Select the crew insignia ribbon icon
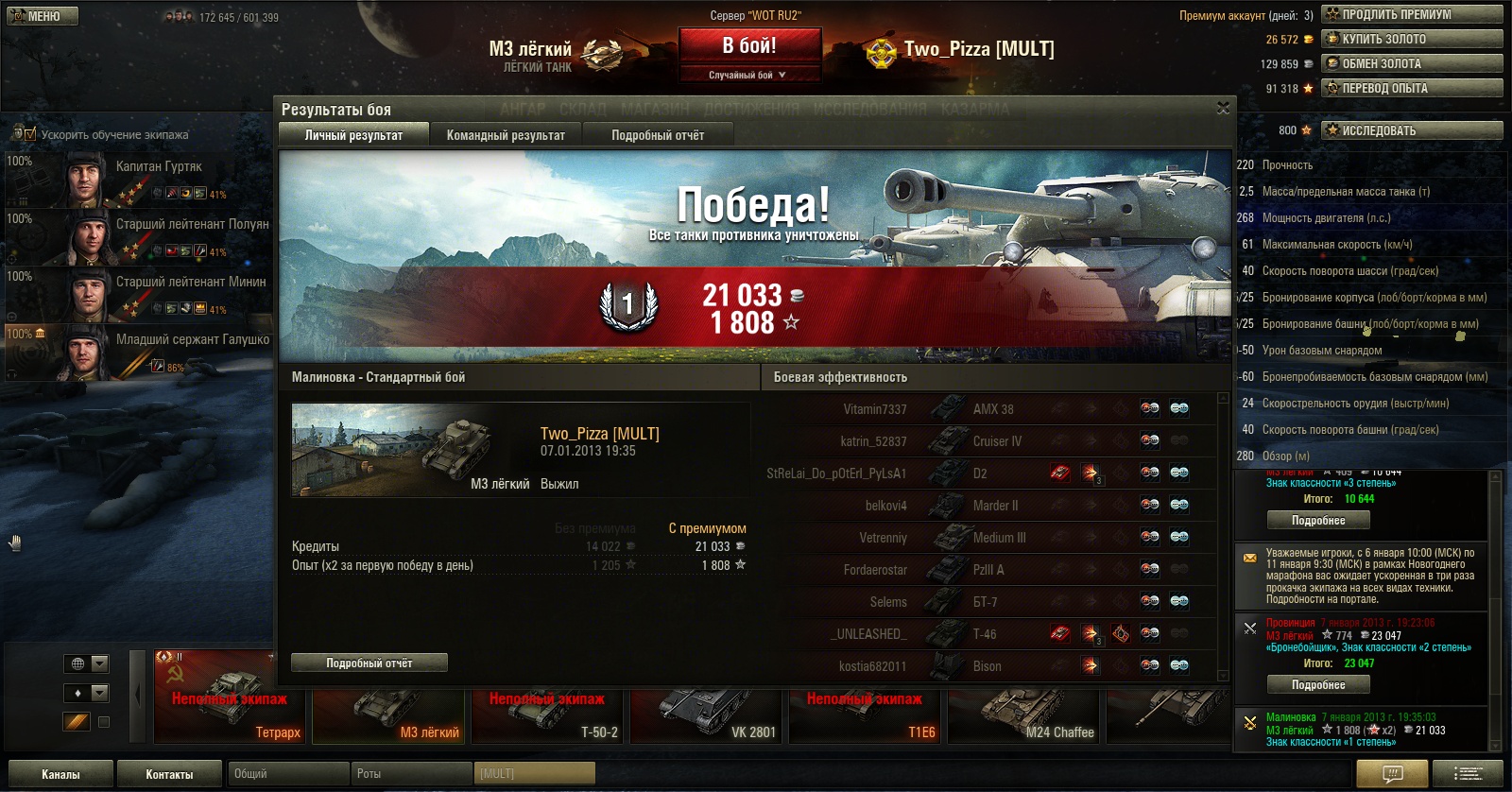1512x792 pixels. coord(77,721)
